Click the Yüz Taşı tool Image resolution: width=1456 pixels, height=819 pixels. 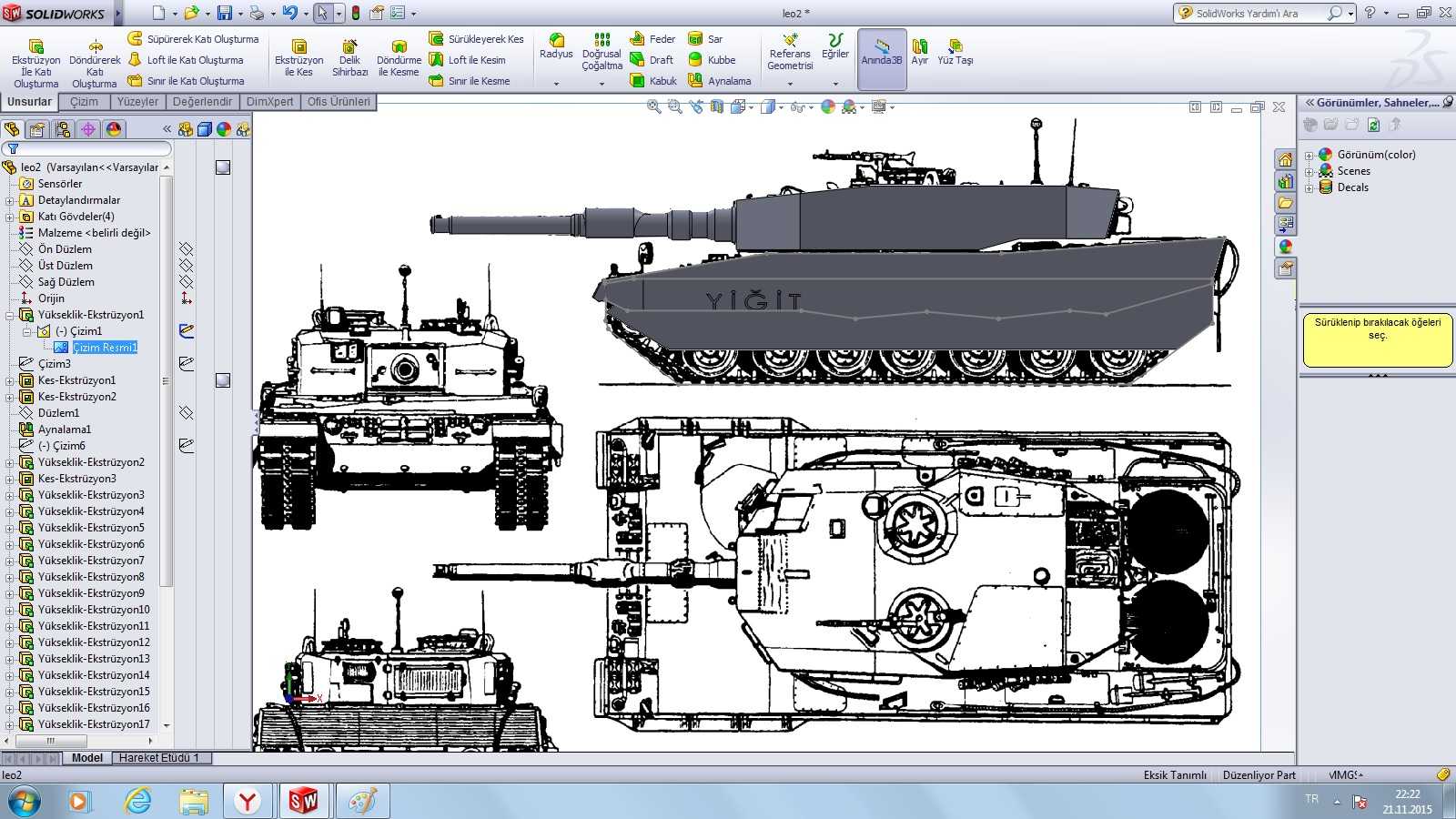pos(955,52)
